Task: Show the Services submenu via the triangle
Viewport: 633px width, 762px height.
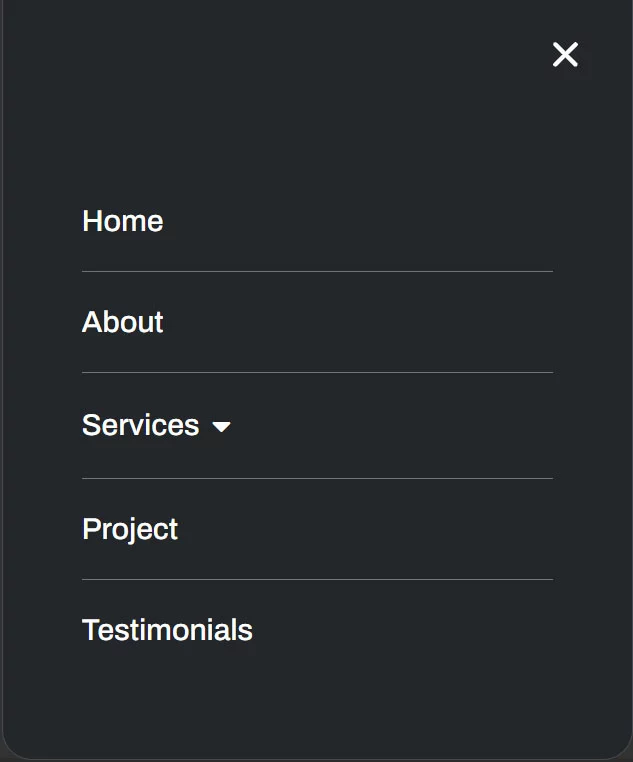Action: click(x=222, y=427)
